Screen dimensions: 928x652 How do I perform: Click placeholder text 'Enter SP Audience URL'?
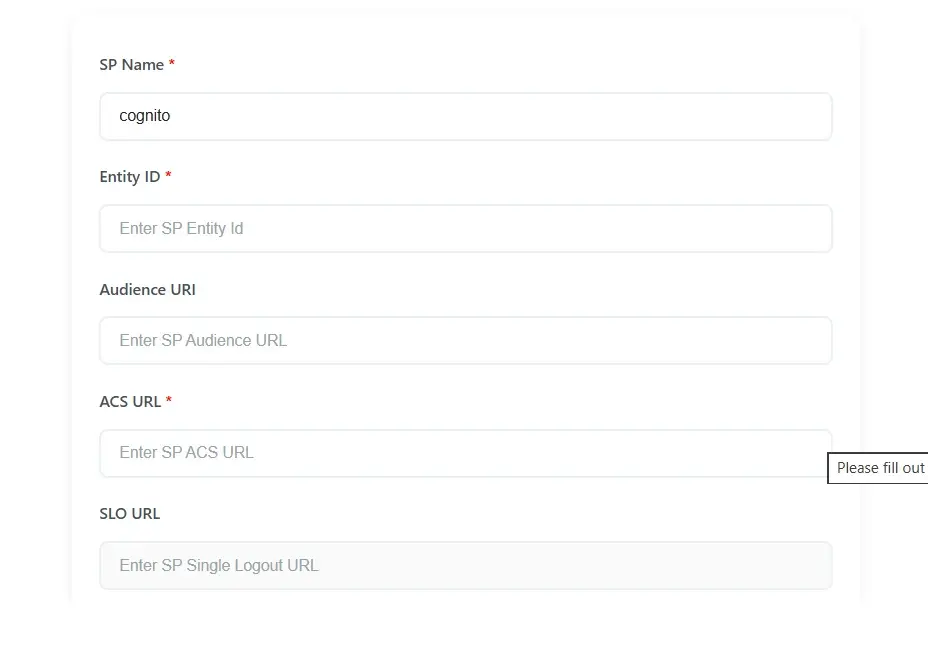(x=202, y=340)
